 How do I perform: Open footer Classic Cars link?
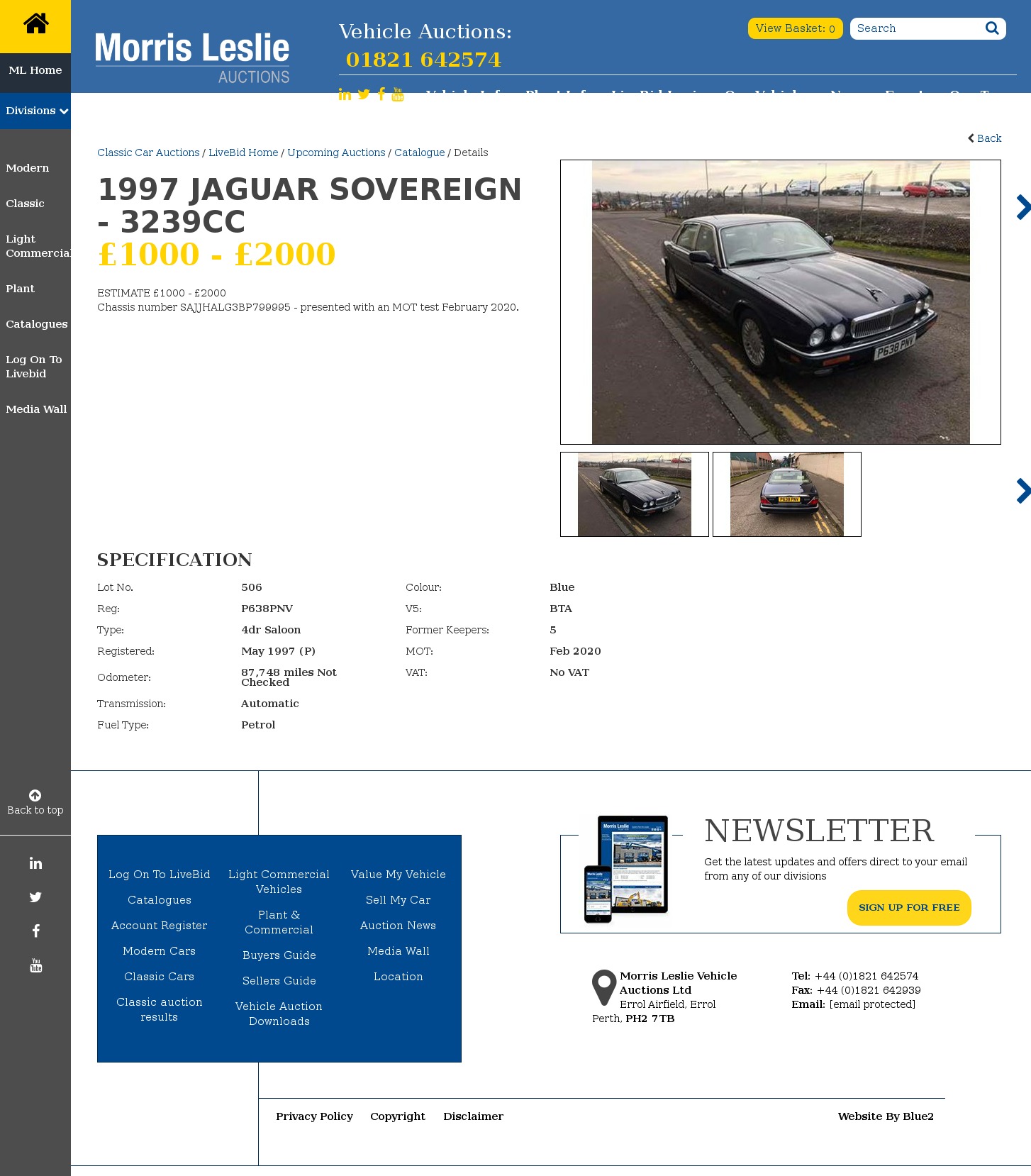click(160, 977)
